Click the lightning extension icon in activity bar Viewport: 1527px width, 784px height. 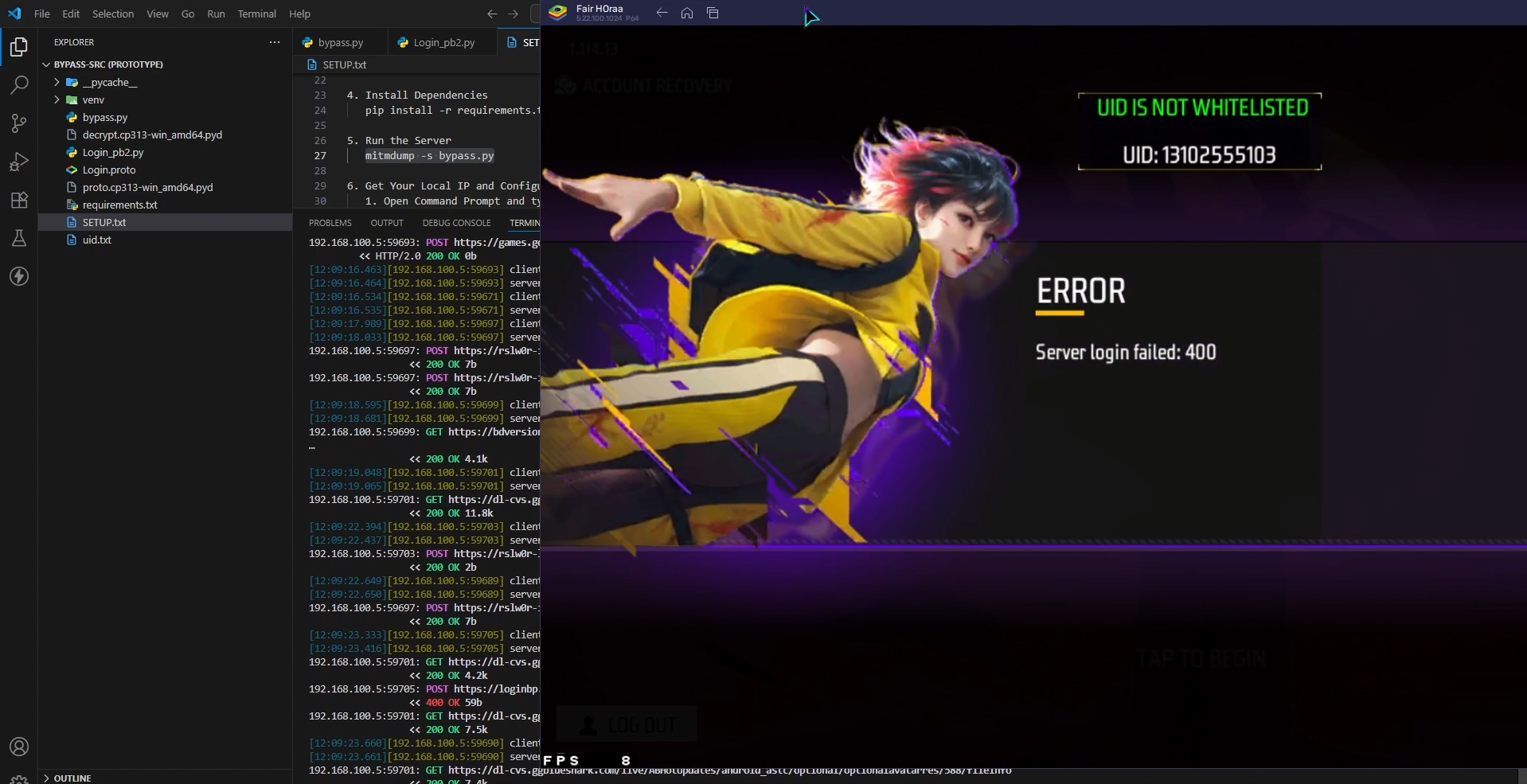click(18, 276)
